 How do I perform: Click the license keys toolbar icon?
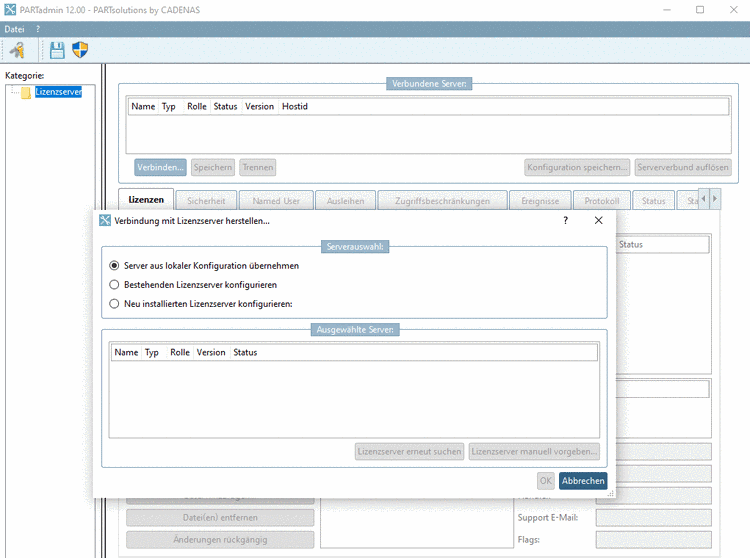(x=17, y=50)
